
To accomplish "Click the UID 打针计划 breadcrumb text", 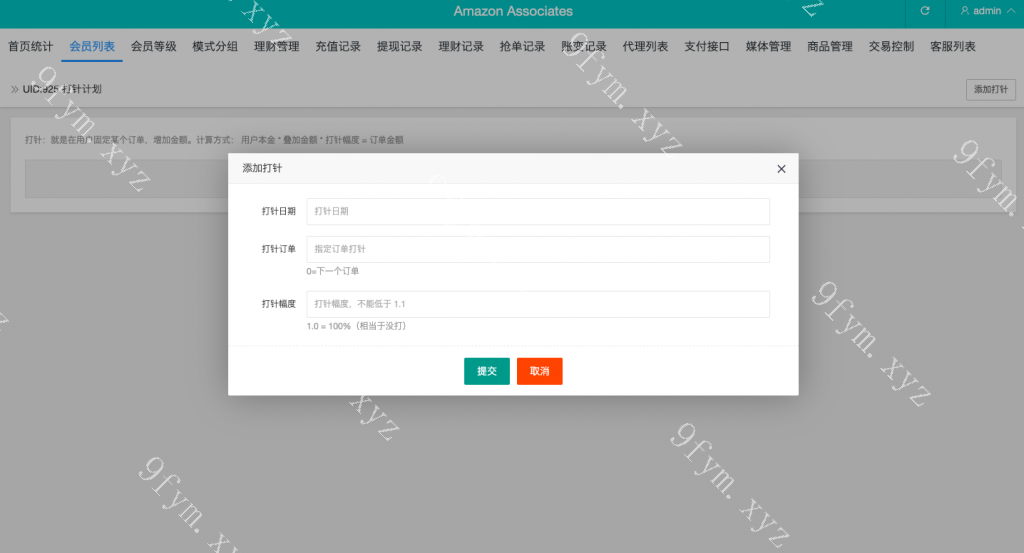I will point(62,89).
